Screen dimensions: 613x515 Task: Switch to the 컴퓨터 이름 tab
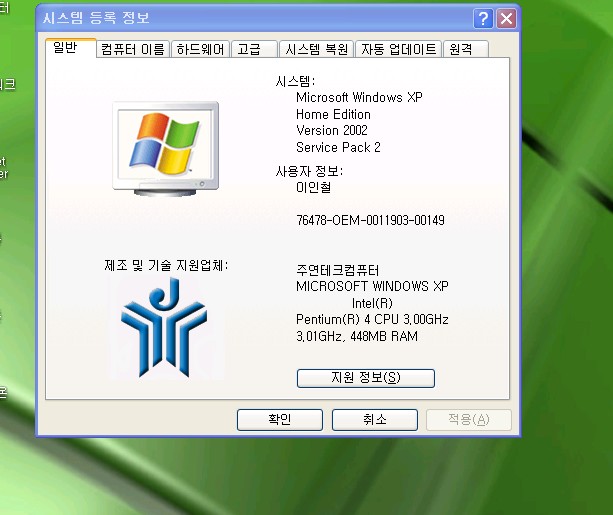click(132, 49)
